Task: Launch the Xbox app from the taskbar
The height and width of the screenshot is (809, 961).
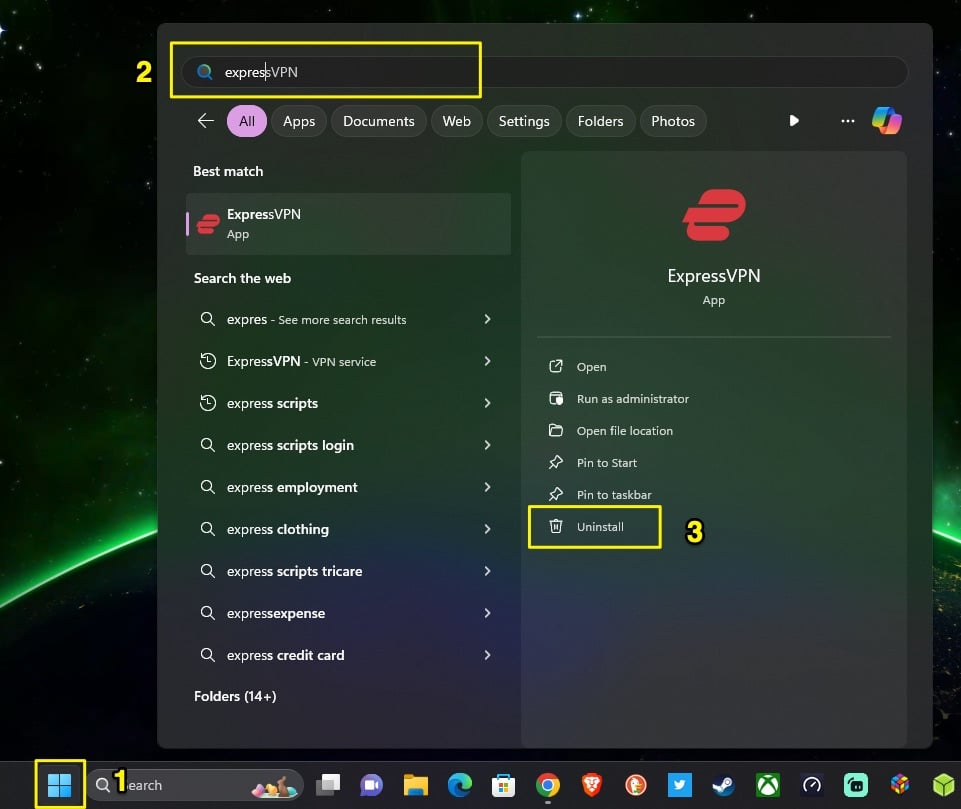Action: [x=767, y=785]
